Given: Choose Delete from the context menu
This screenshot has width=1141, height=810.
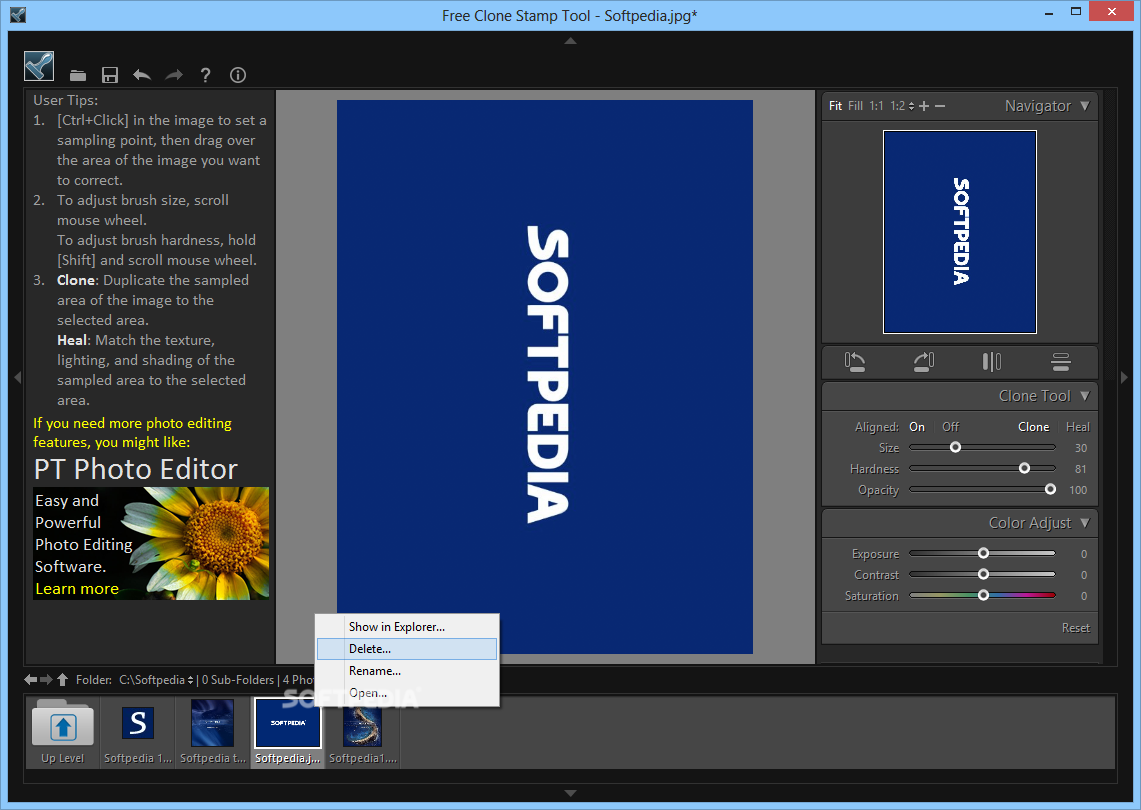Looking at the screenshot, I should [407, 648].
